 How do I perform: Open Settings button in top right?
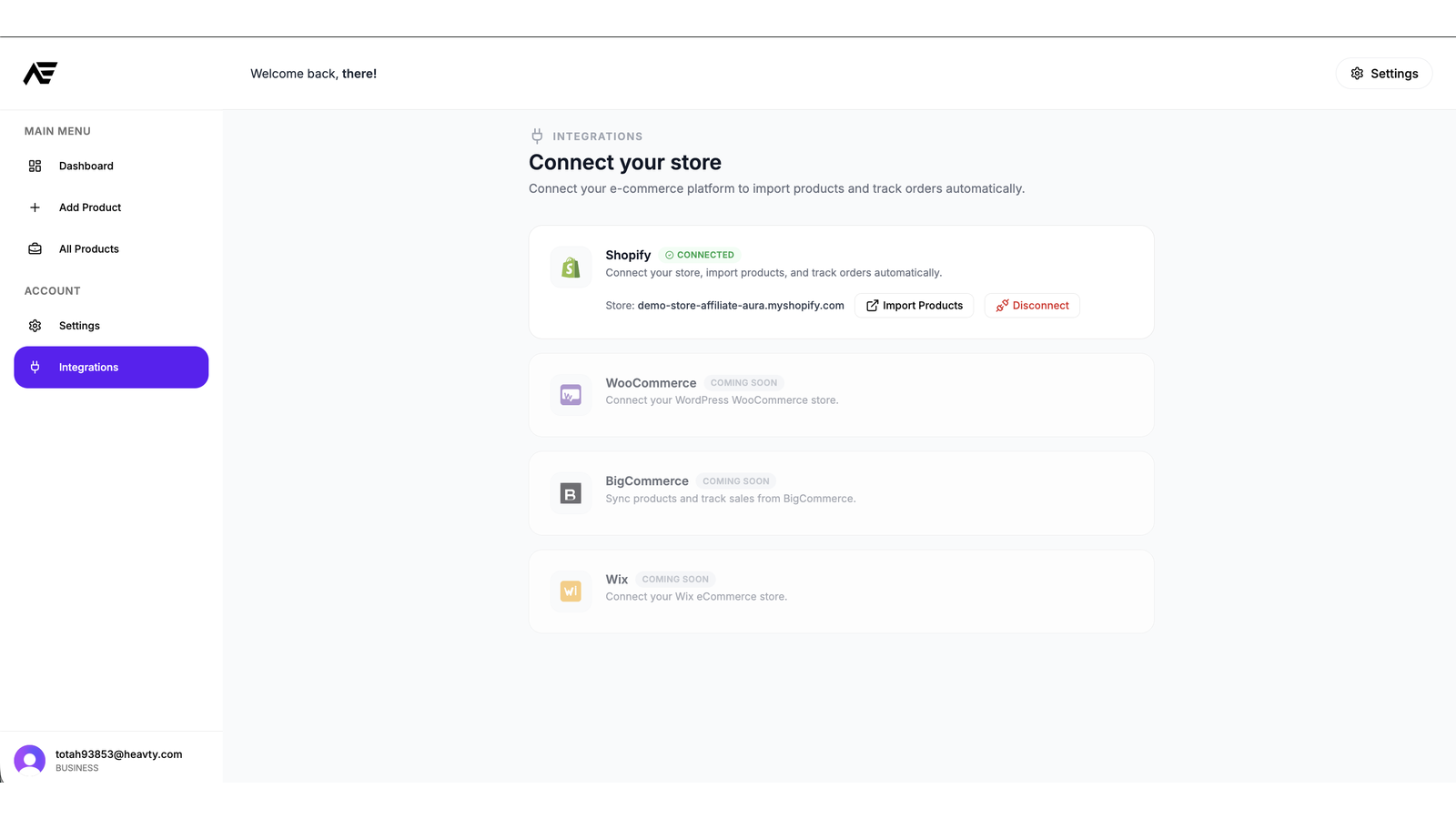pos(1383,74)
